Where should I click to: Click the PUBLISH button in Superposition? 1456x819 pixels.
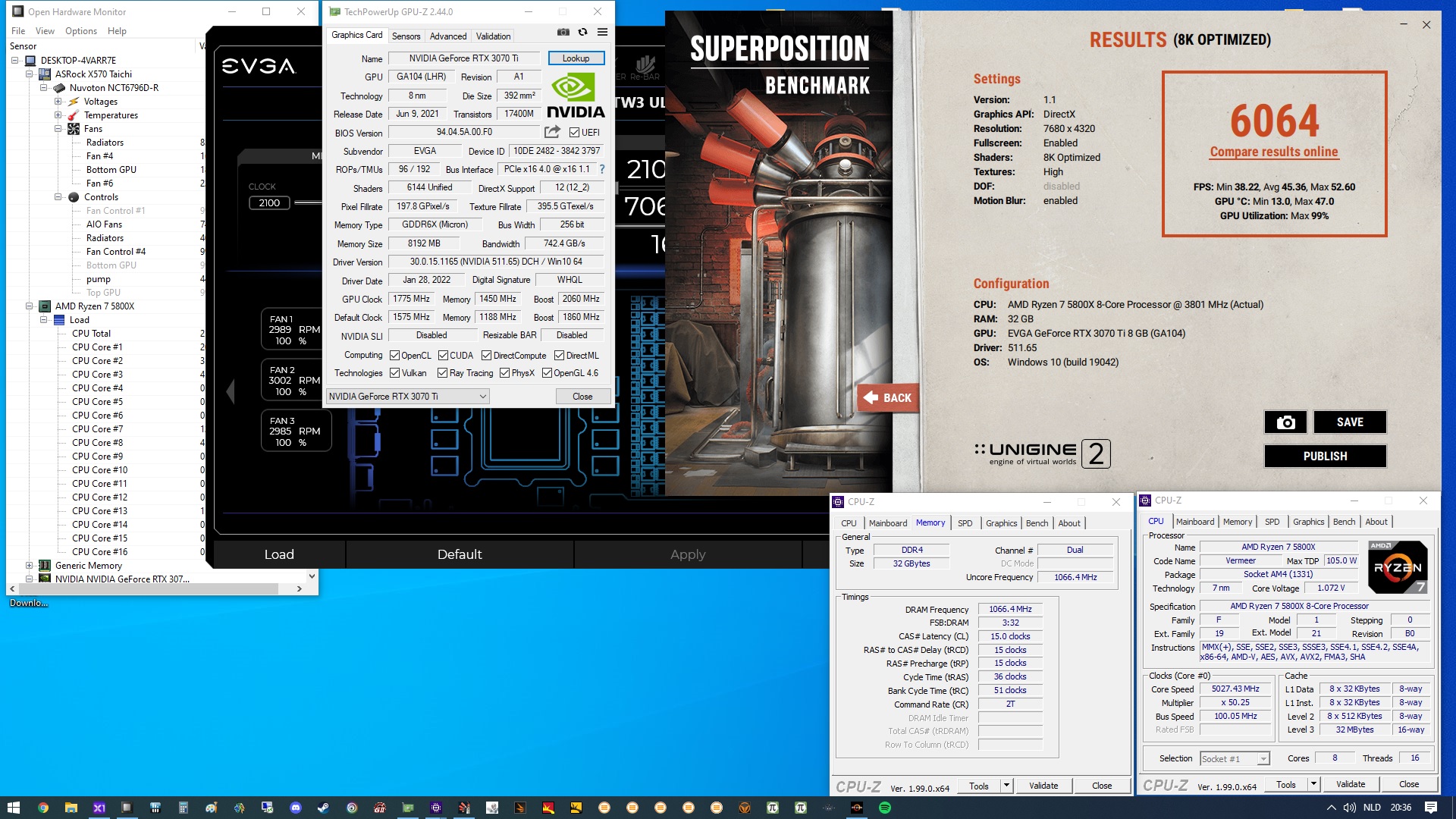point(1325,457)
